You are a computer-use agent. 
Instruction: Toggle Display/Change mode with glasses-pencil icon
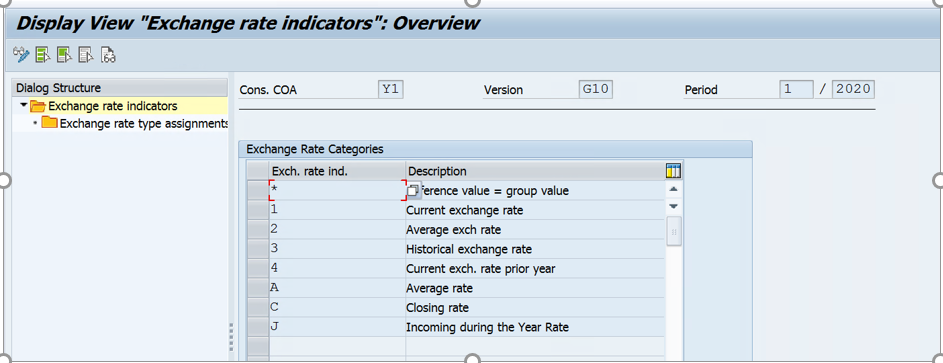pos(21,56)
